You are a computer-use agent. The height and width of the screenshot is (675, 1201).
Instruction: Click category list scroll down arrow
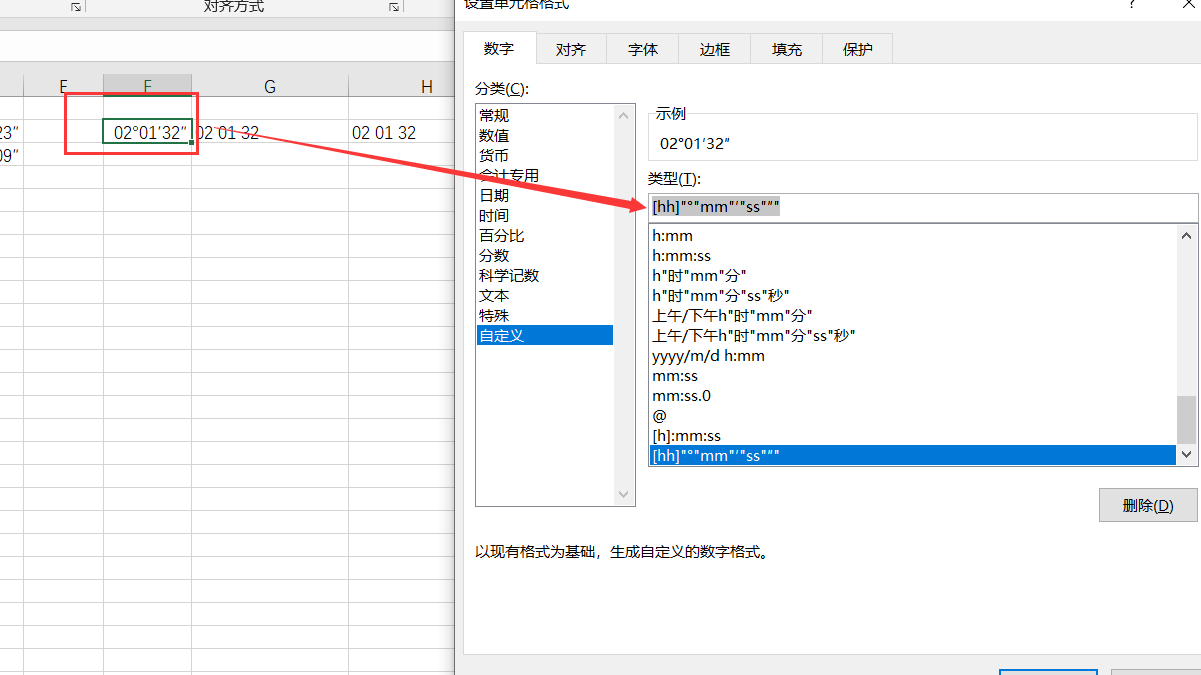click(625, 494)
